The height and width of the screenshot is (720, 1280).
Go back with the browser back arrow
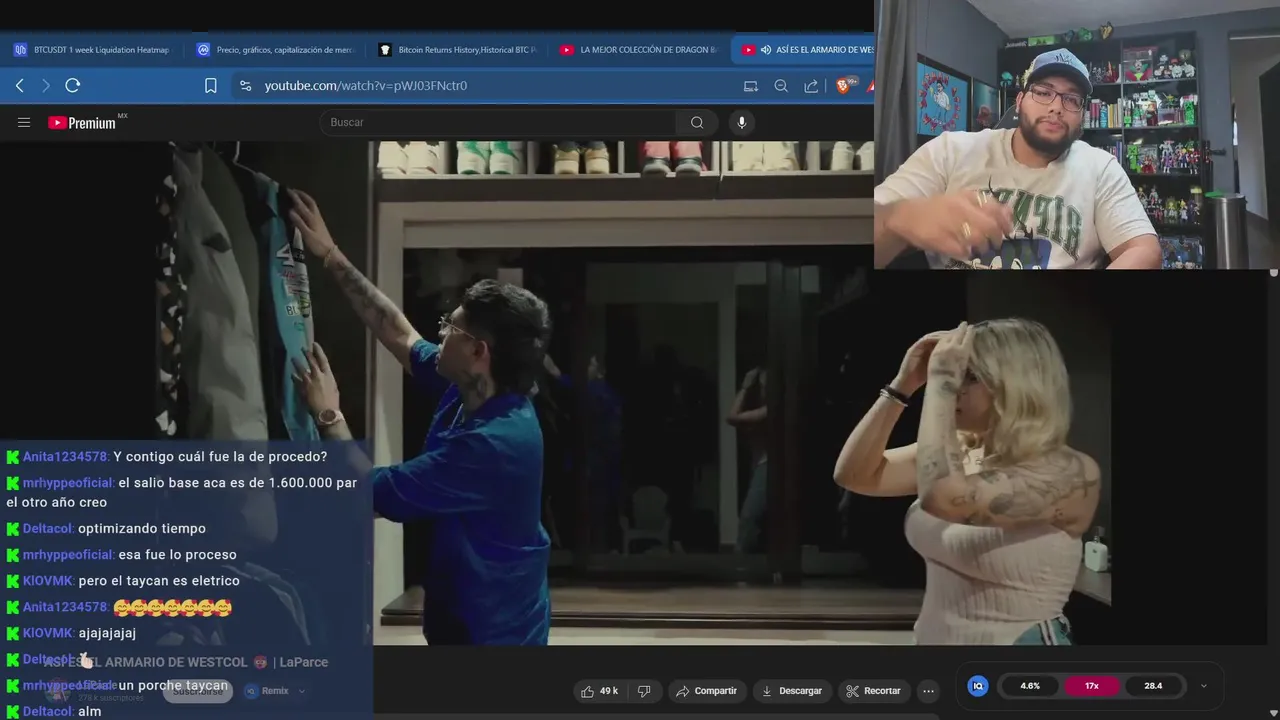[x=20, y=86]
